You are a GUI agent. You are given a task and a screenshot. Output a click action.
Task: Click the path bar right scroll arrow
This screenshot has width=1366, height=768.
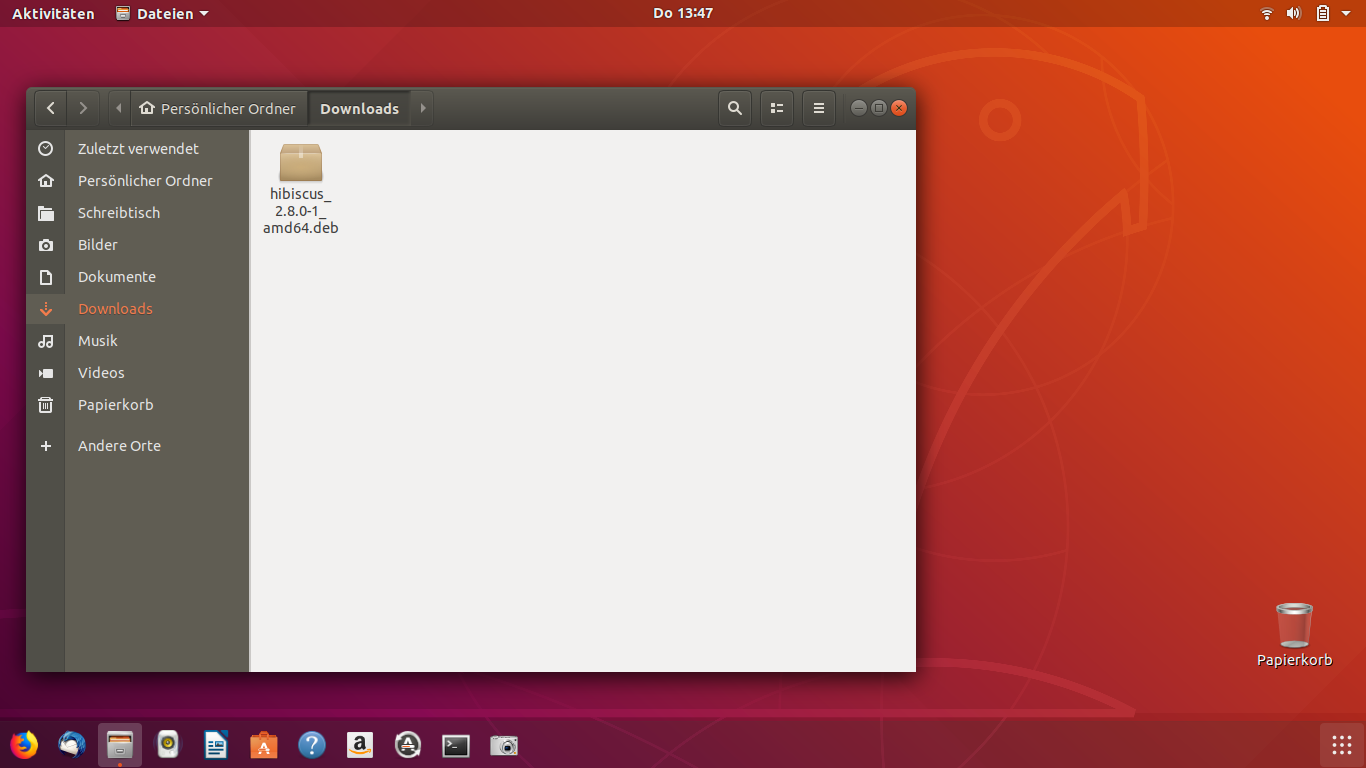point(423,108)
